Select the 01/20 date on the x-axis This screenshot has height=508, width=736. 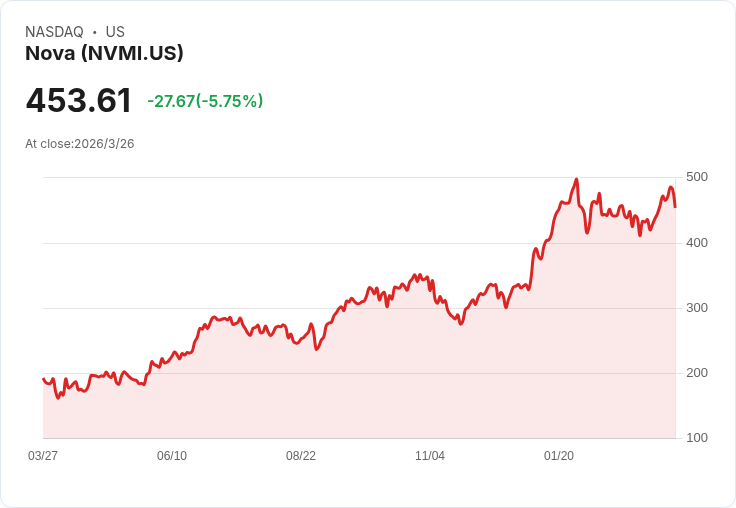click(559, 456)
